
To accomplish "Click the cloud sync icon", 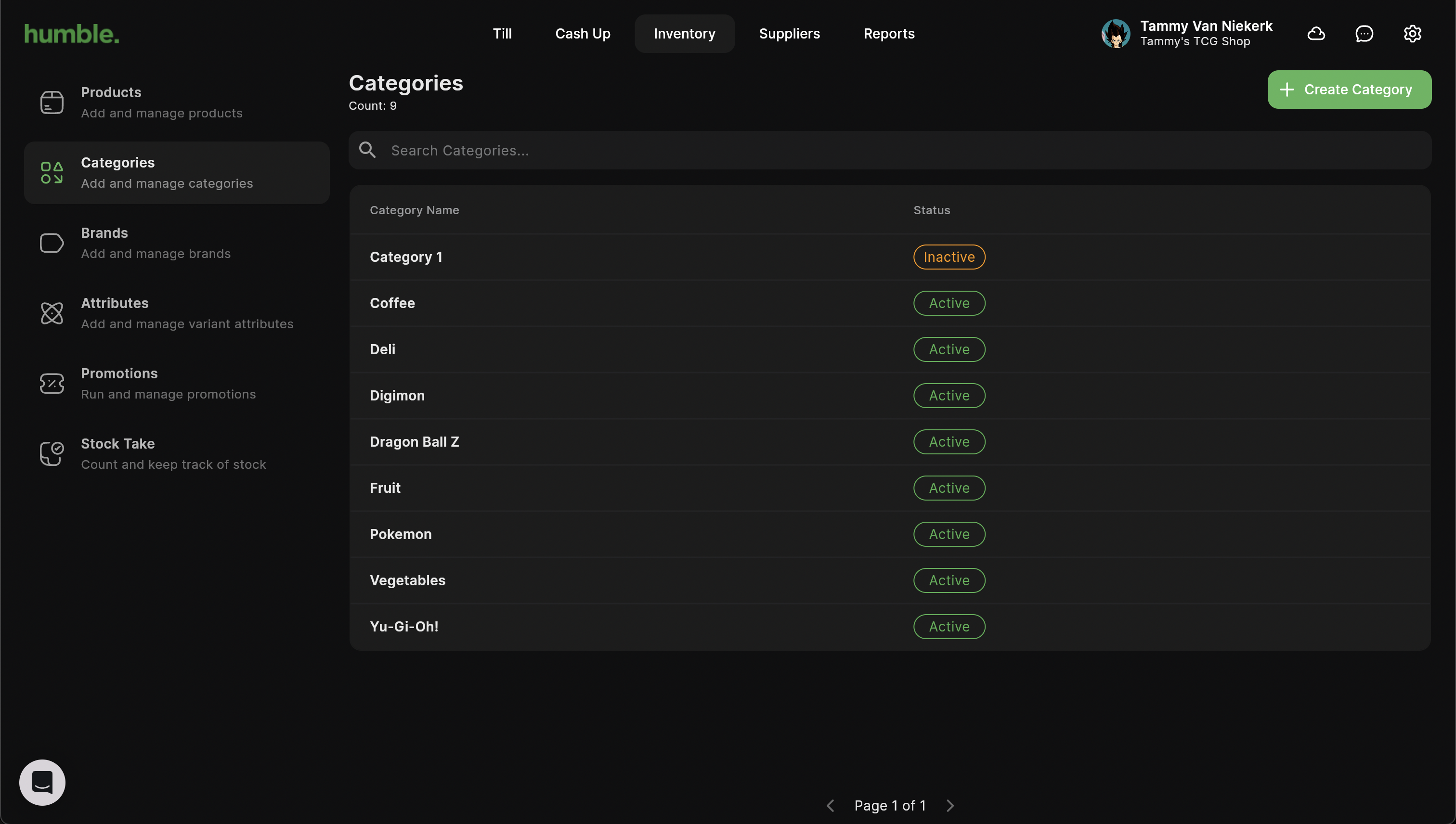I will (1316, 33).
